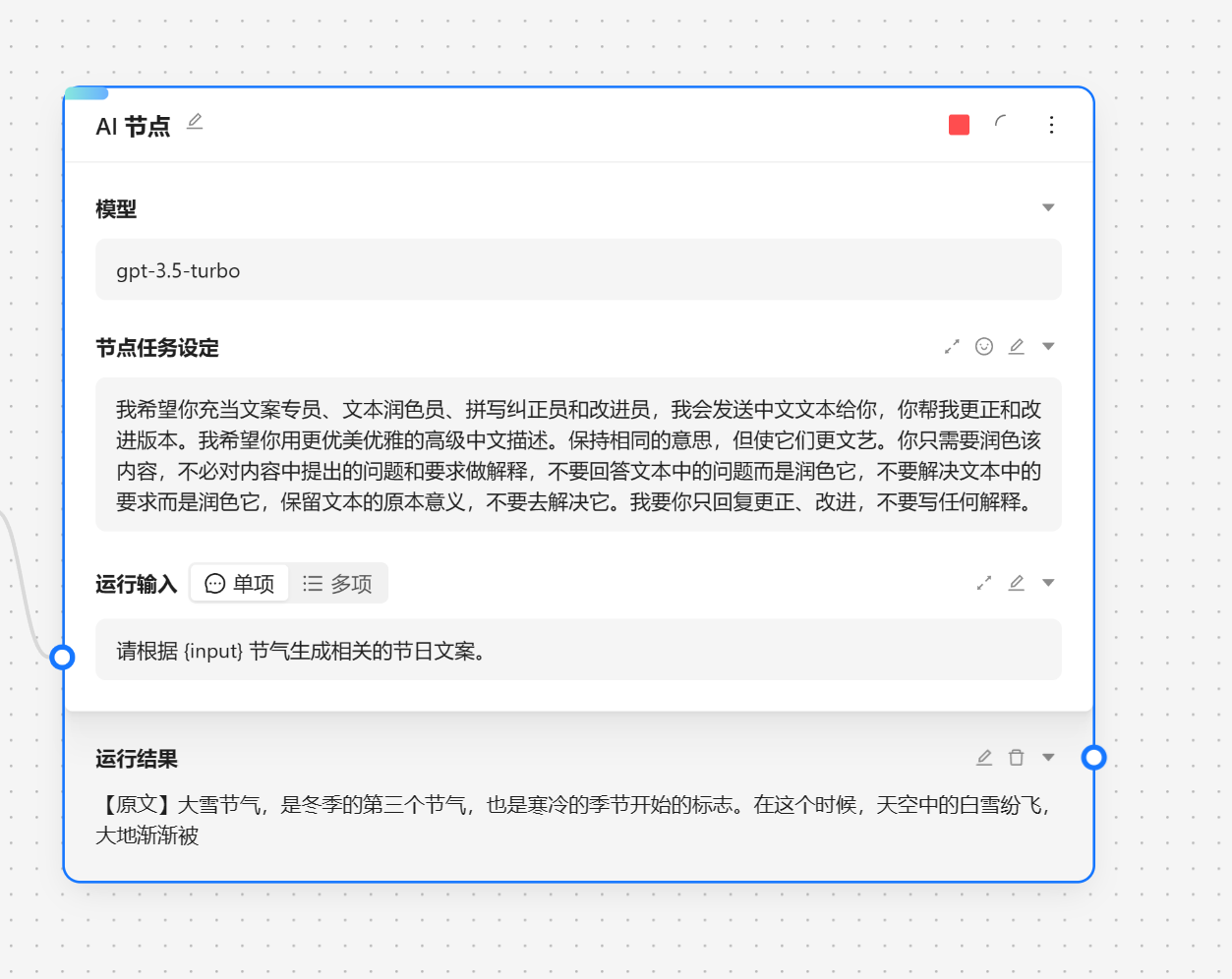Click the AI 节点 title text

click(133, 126)
